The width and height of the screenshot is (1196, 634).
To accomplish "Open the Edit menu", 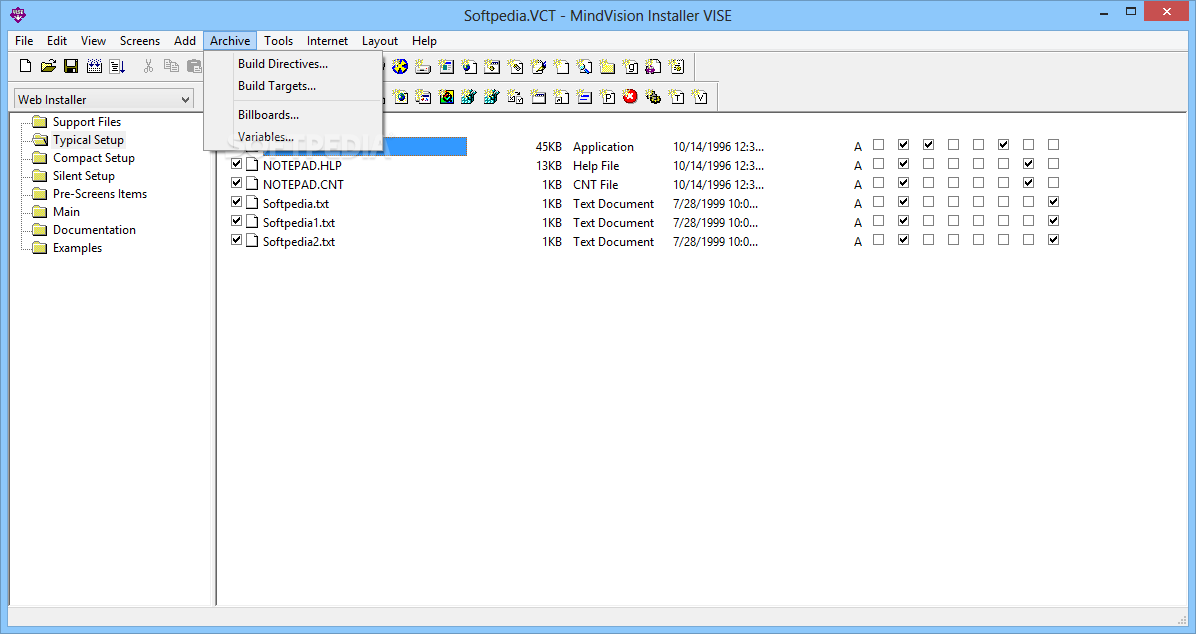I will (x=56, y=40).
